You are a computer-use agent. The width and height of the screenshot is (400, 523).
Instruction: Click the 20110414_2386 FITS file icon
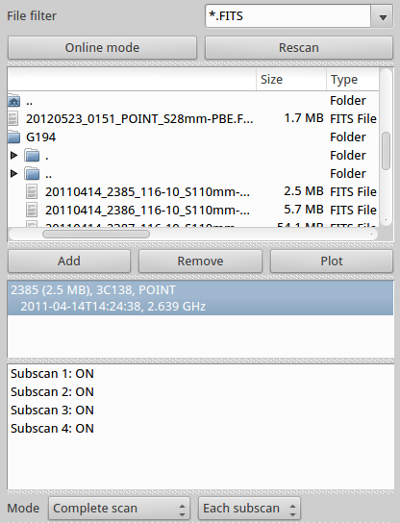click(32, 210)
